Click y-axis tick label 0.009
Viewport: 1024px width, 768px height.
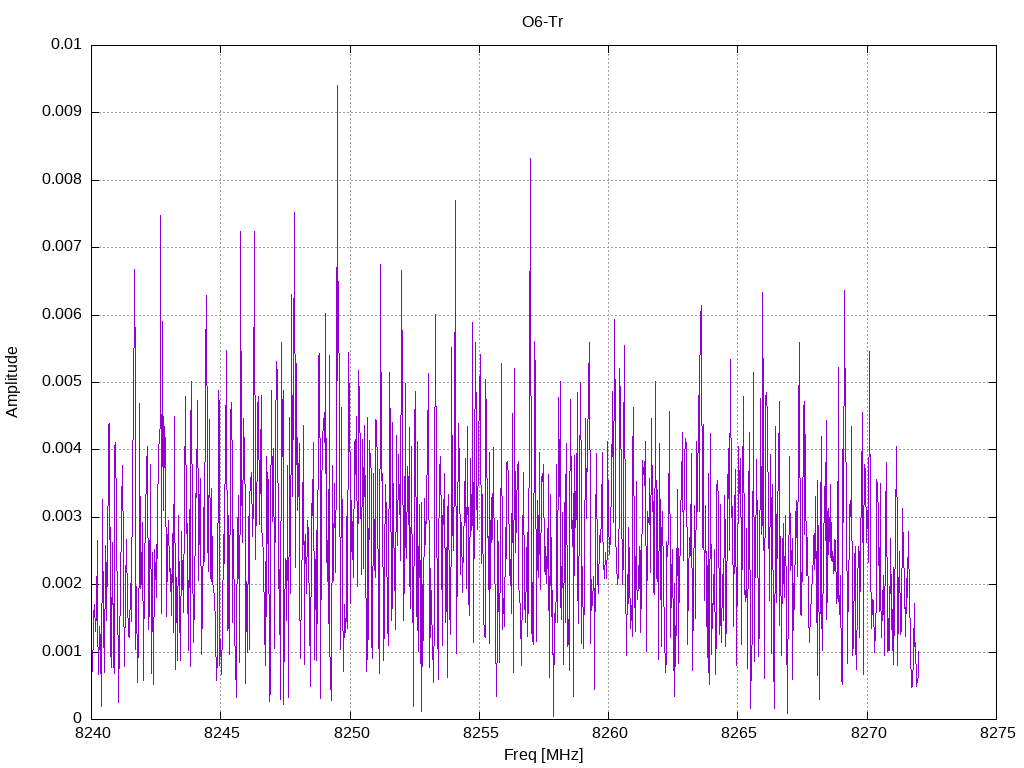(x=62, y=112)
